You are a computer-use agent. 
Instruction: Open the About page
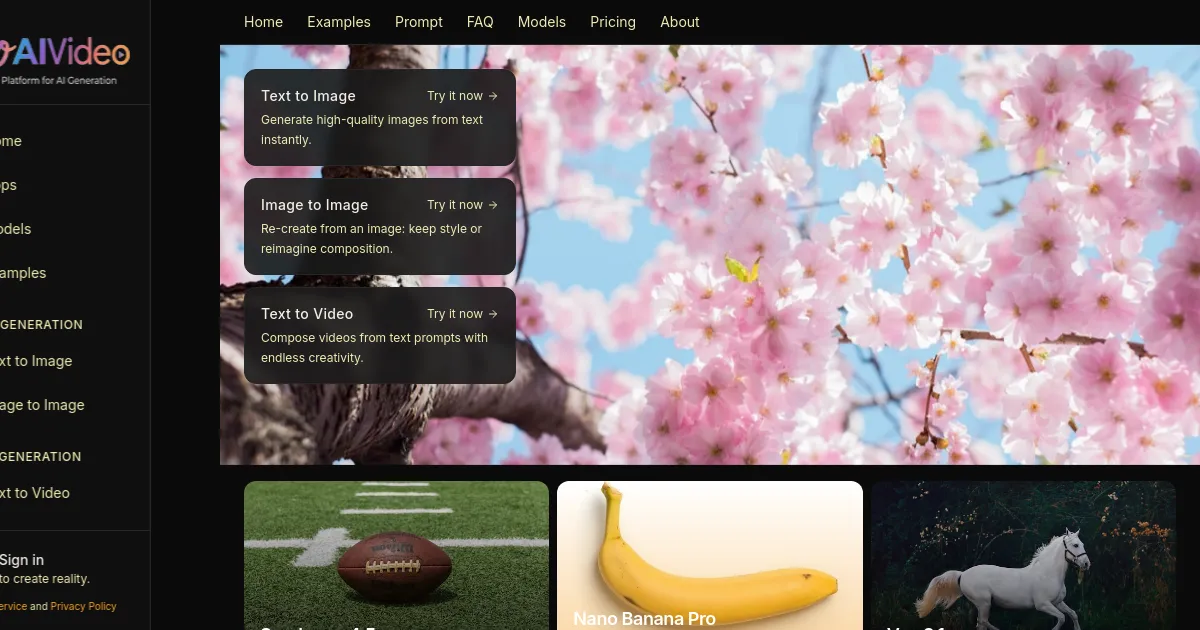click(679, 22)
